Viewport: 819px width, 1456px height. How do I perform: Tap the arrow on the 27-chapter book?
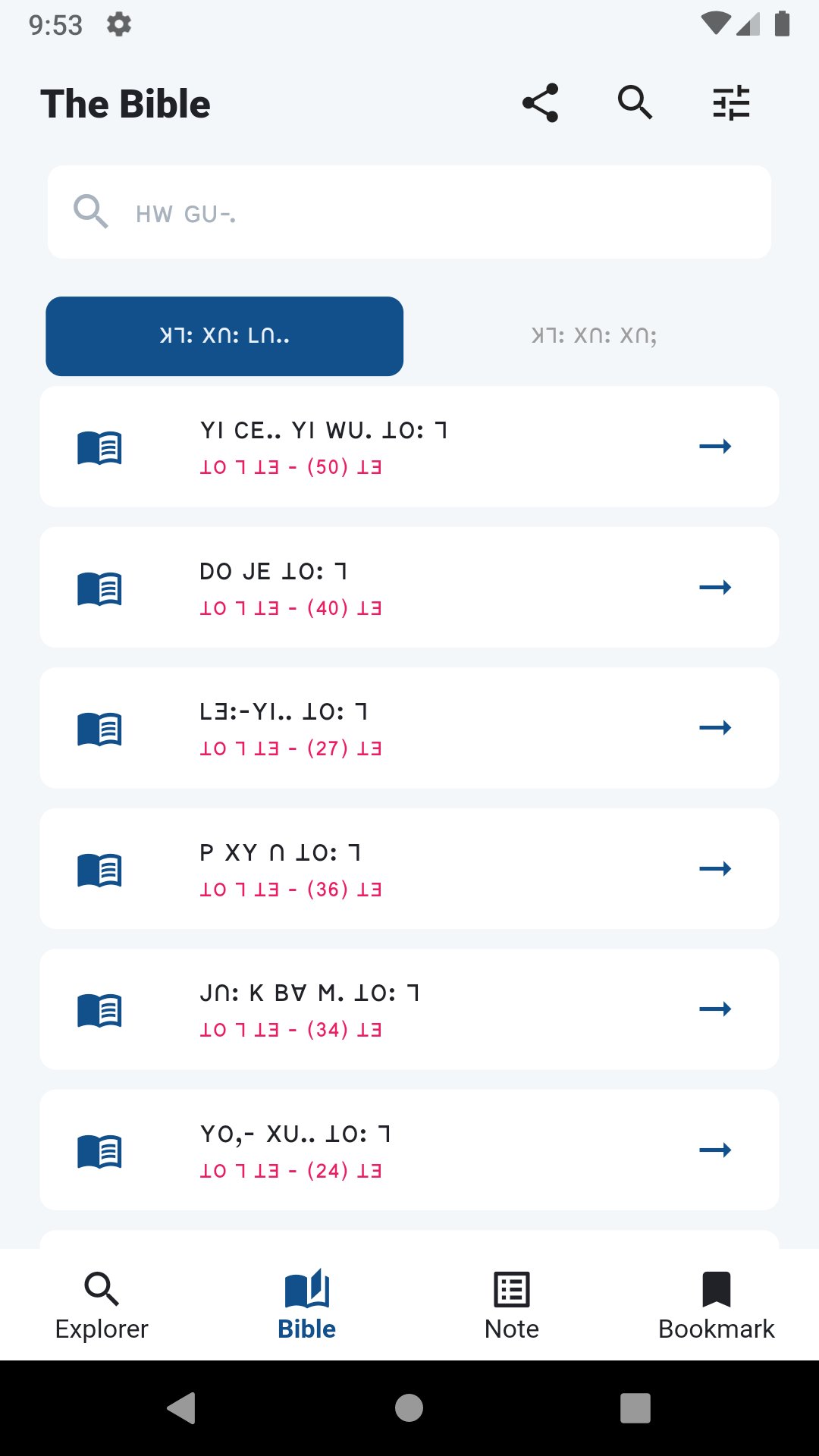tap(715, 728)
